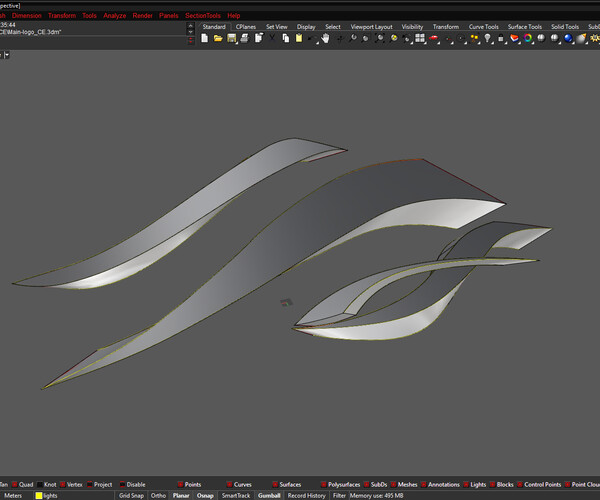Click the Open file folder icon
Screen dimensions: 600x500
pos(218,38)
